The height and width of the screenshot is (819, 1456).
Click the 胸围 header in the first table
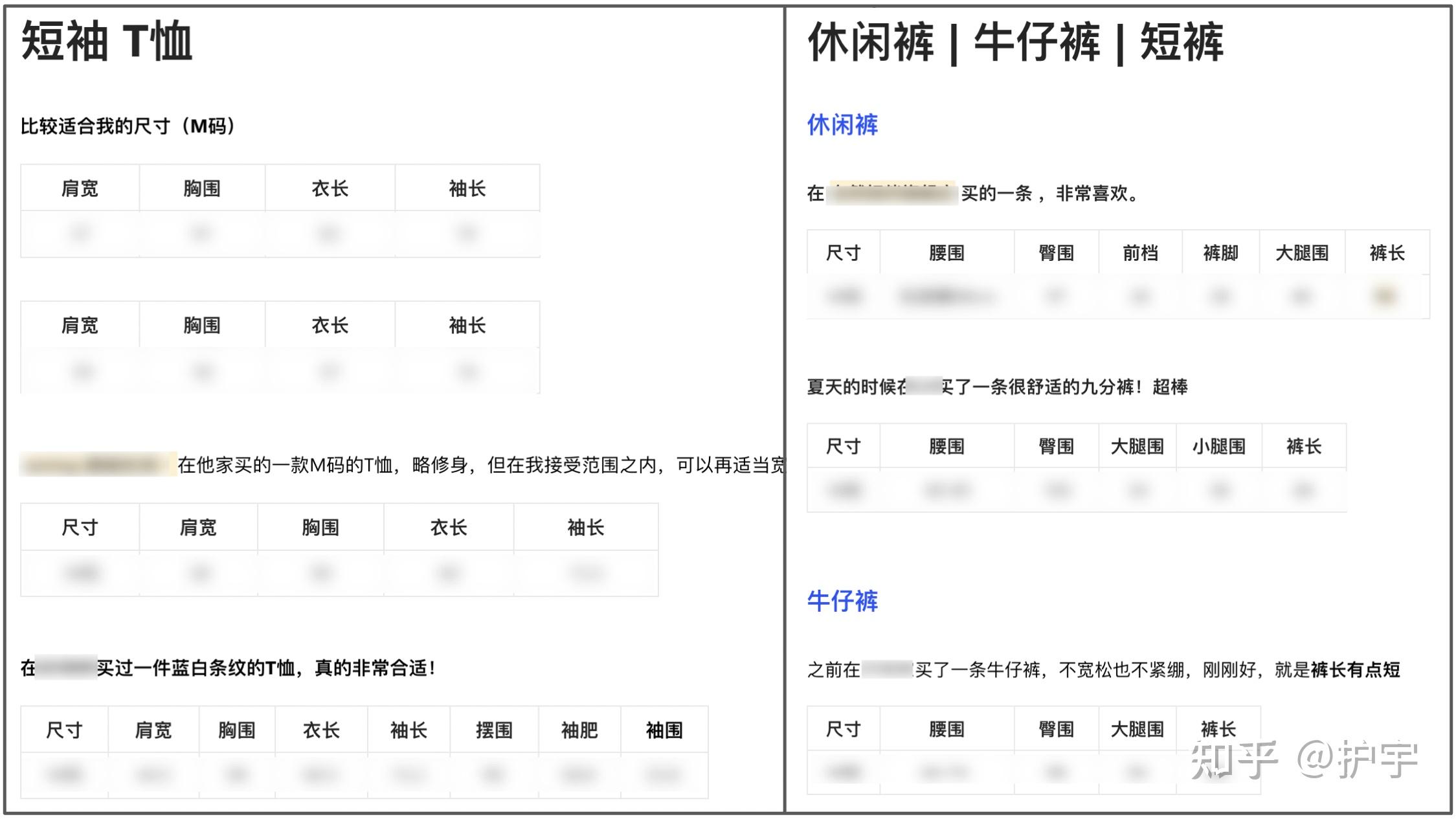click(202, 188)
